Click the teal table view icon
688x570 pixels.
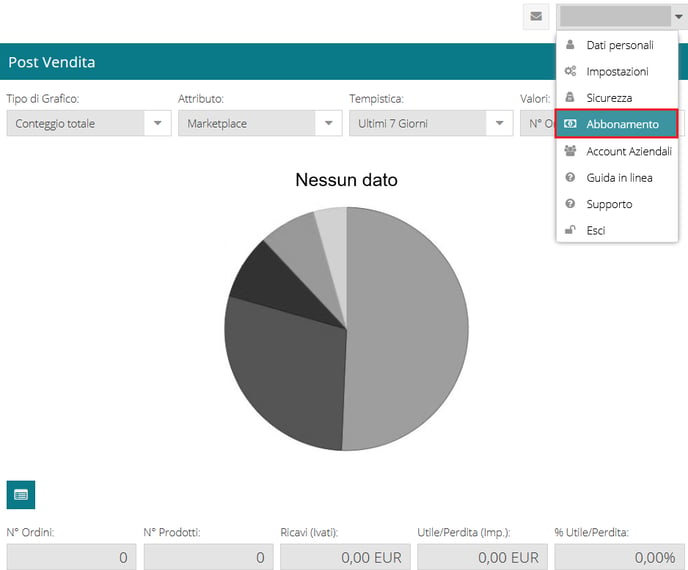point(21,495)
